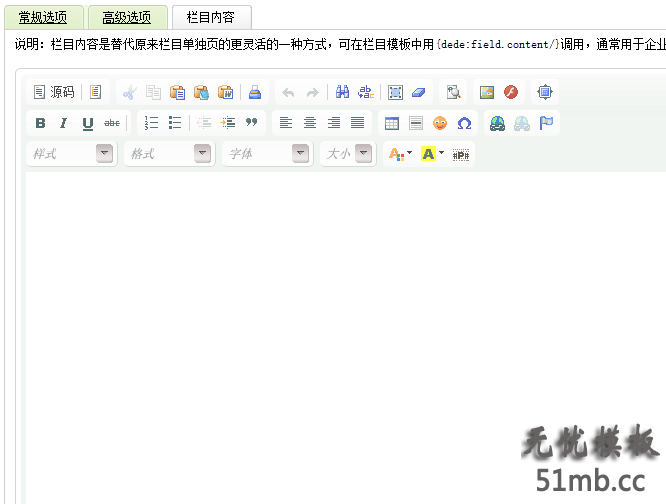Click the Show Blocks icon

tap(461, 155)
